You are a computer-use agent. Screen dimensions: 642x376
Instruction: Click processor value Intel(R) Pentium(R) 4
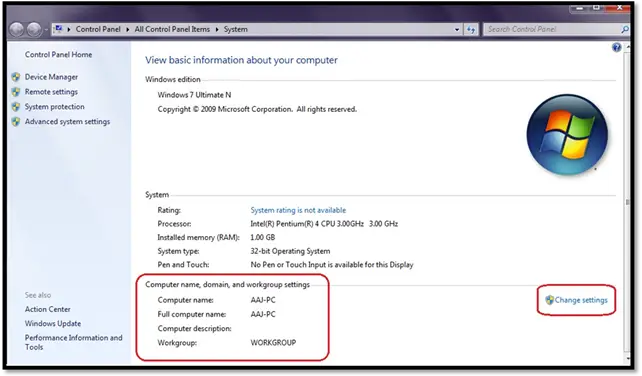pyautogui.click(x=324, y=224)
